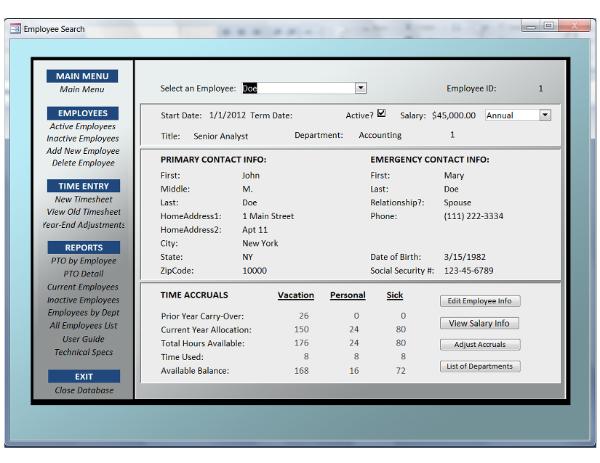Viewport: 600px width, 463px height.
Task: Expand the Annual salary type dropdown
Action: click(x=545, y=115)
